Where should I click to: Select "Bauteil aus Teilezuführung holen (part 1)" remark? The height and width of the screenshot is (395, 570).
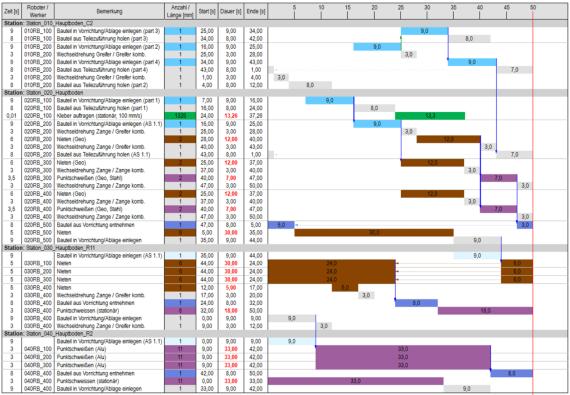(x=102, y=108)
